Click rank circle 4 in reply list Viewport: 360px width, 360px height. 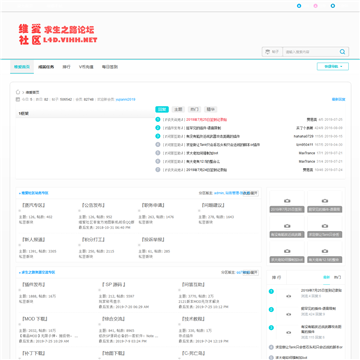[158, 144]
